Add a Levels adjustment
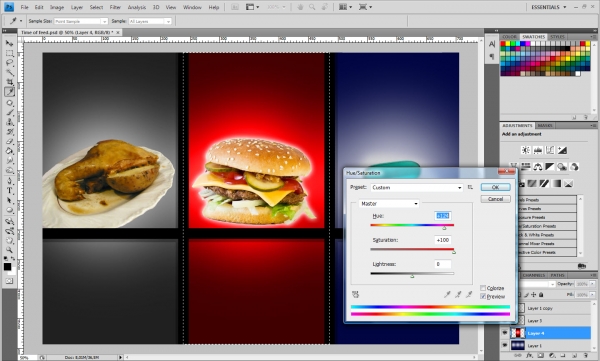This screenshot has width=600, height=361. pos(538,150)
